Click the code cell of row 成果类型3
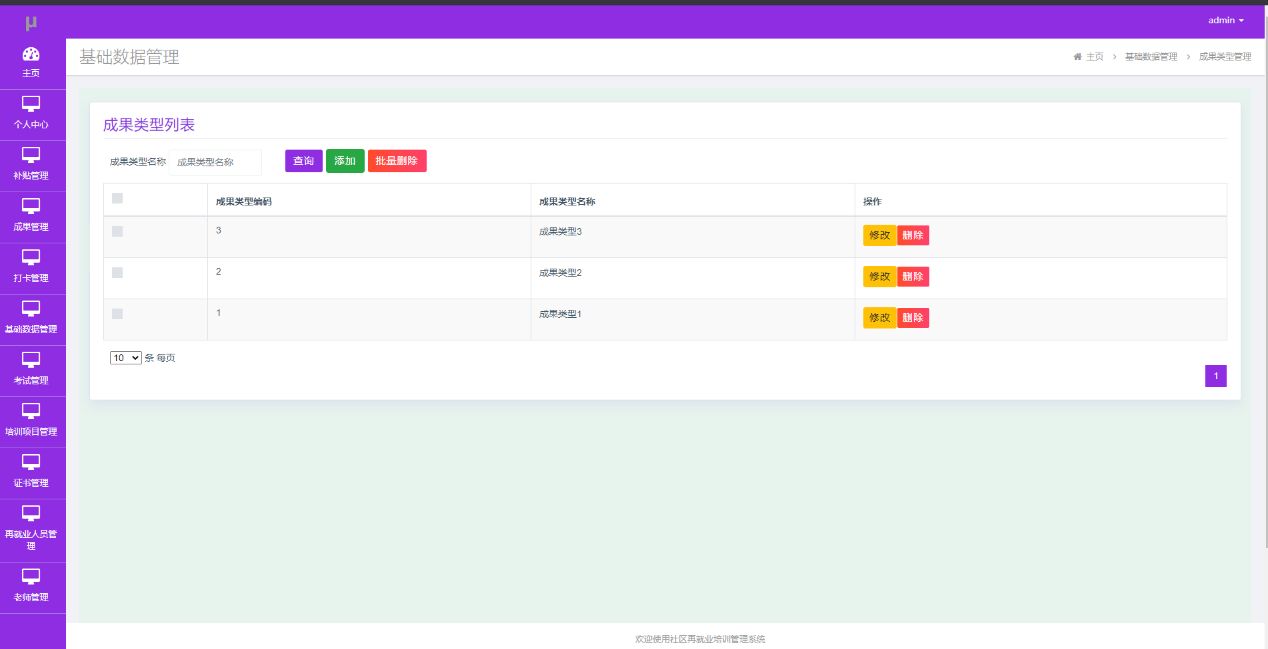The image size is (1268, 649). pos(369,237)
